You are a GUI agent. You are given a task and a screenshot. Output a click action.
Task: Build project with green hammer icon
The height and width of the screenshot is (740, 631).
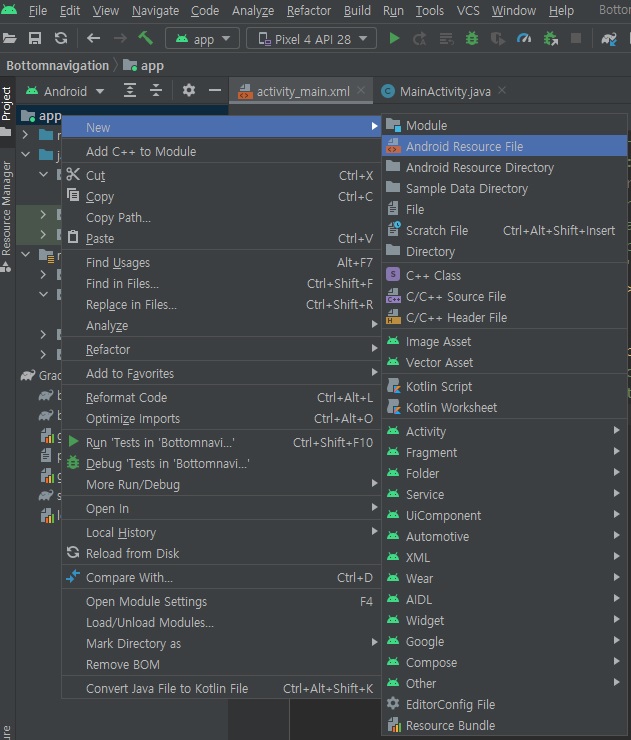(x=146, y=38)
